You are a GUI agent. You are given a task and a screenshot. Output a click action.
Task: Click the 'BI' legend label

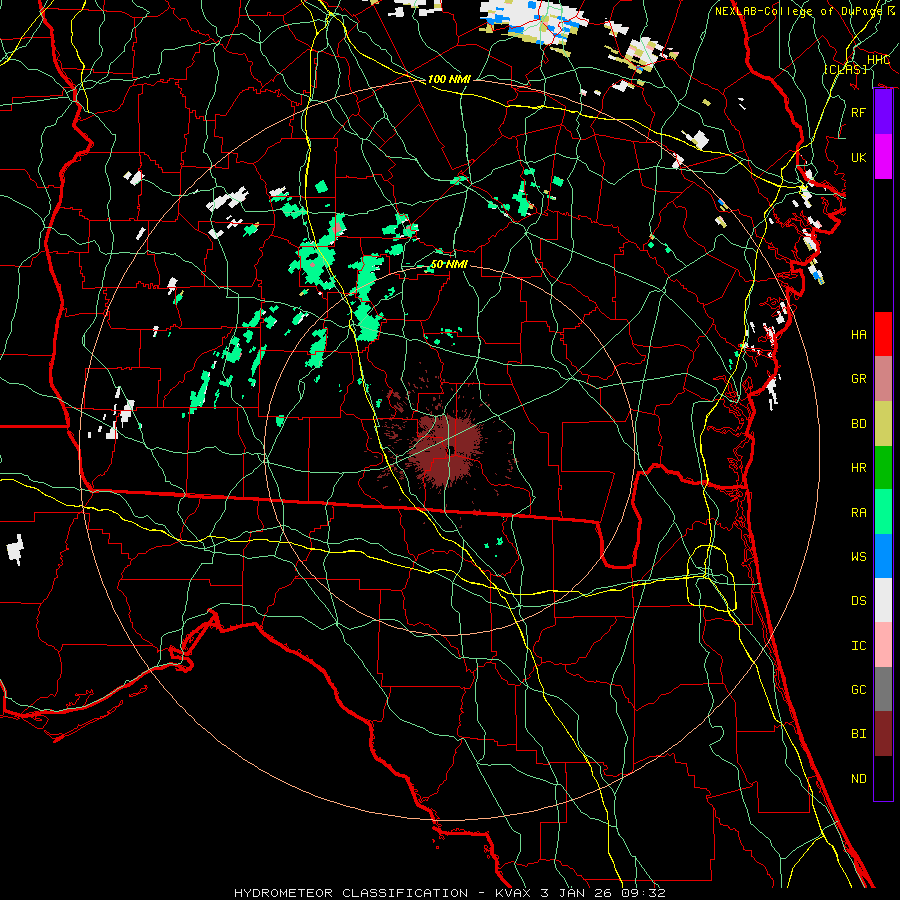(x=858, y=734)
